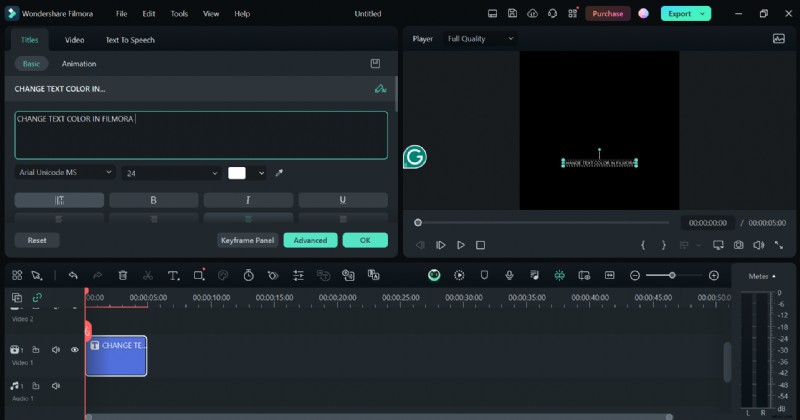Open the speed stopwatch tool

(x=248, y=276)
